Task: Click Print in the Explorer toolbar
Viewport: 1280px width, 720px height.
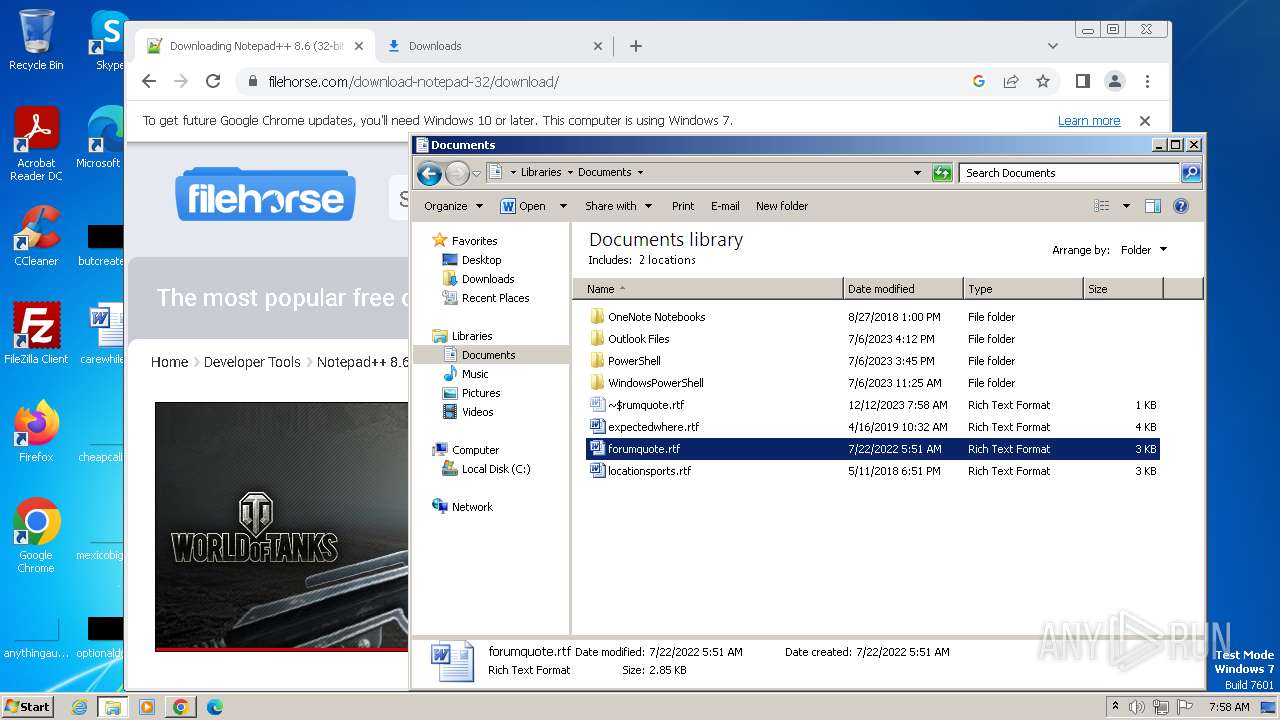Action: 683,206
